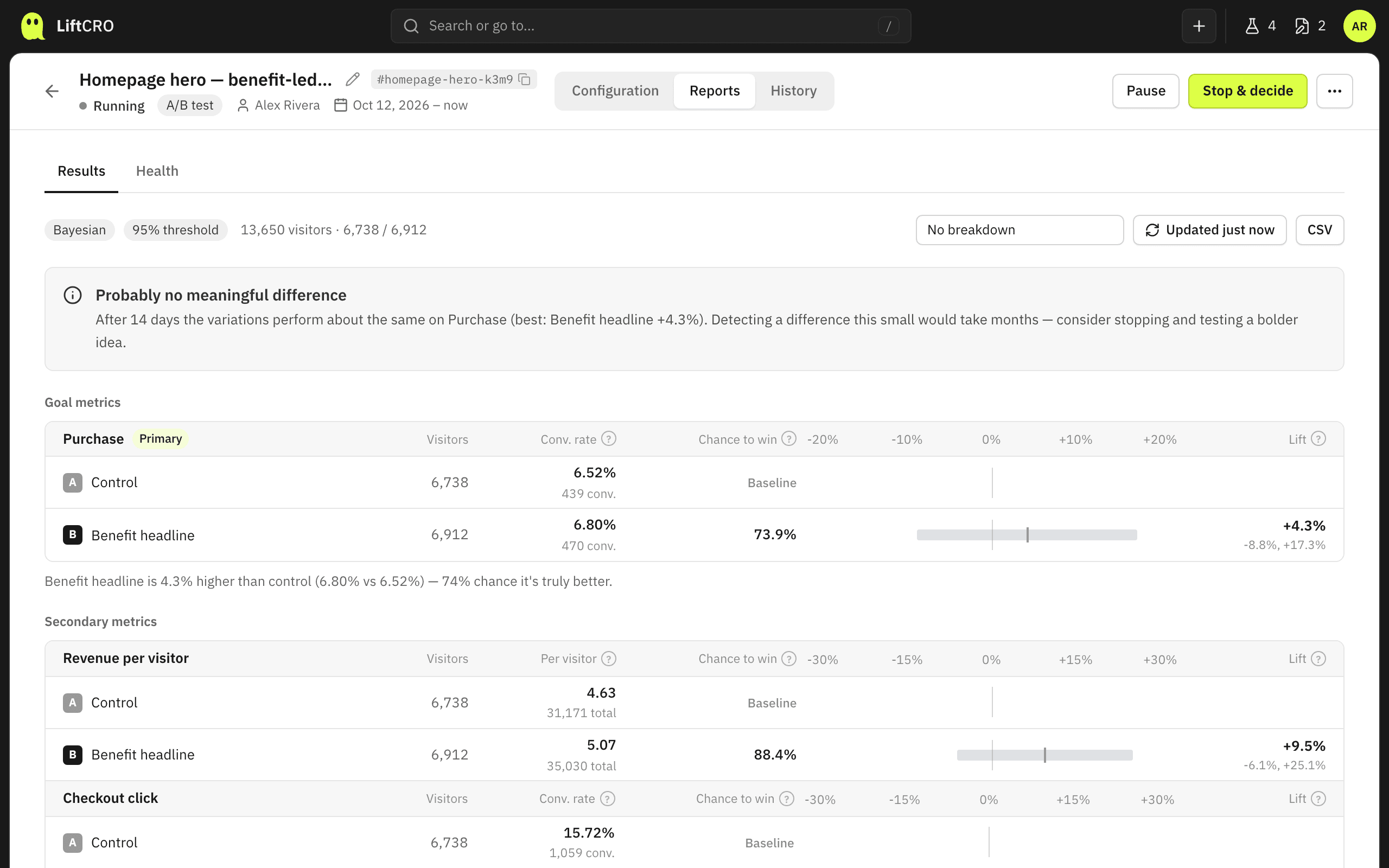This screenshot has height=868, width=1389.
Task: Click the Revenue per visitor lift interval bar
Action: (x=1044, y=755)
